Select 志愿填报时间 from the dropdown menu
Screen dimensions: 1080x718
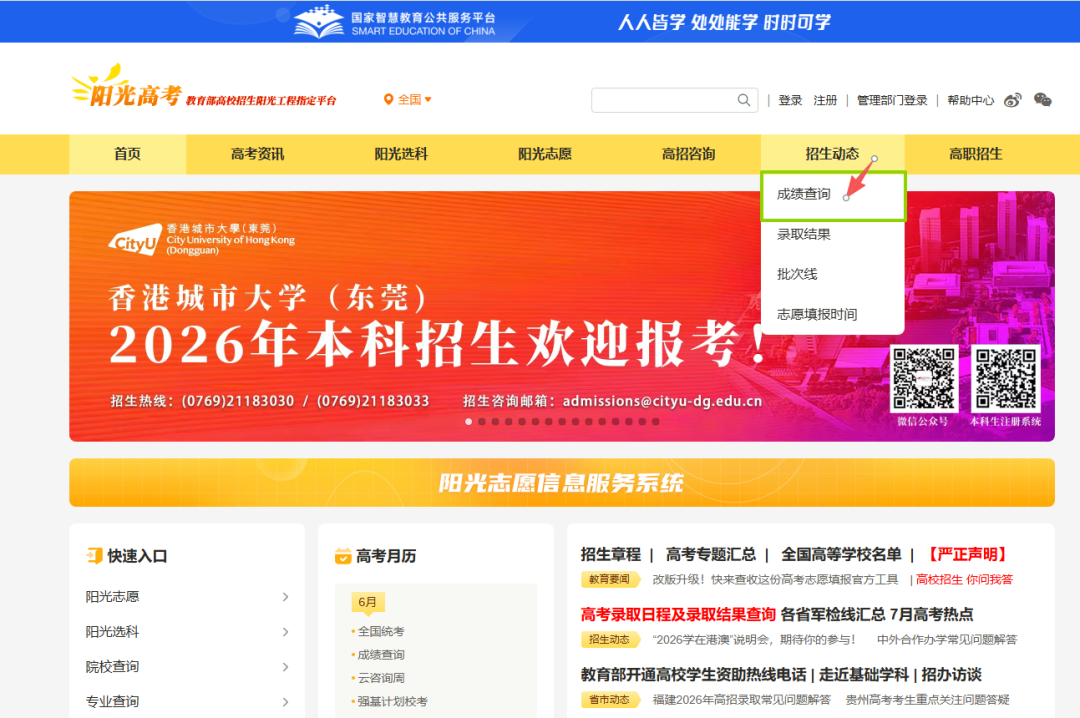pos(833,314)
